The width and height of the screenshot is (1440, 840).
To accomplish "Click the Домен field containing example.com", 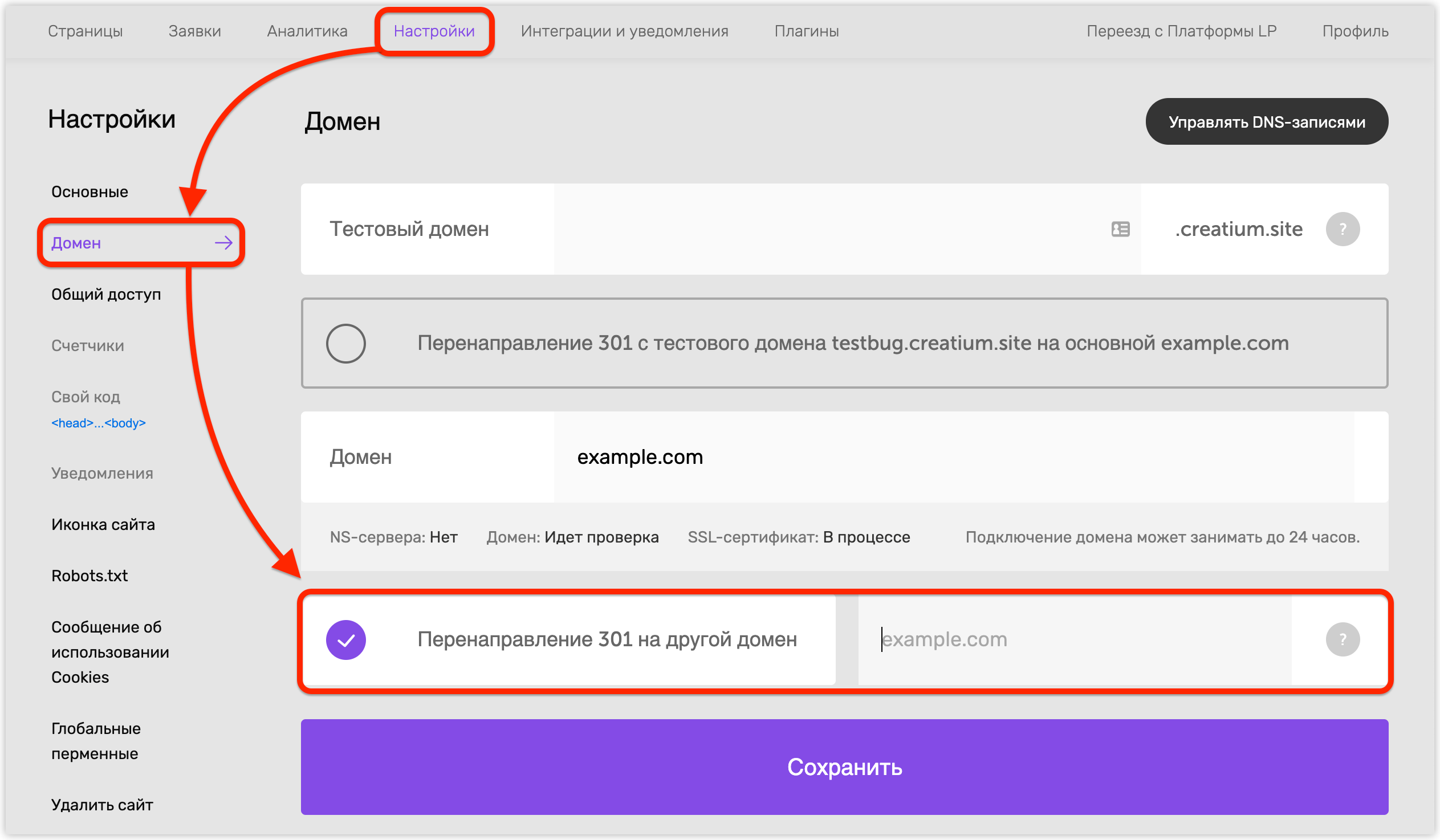I will (x=954, y=457).
